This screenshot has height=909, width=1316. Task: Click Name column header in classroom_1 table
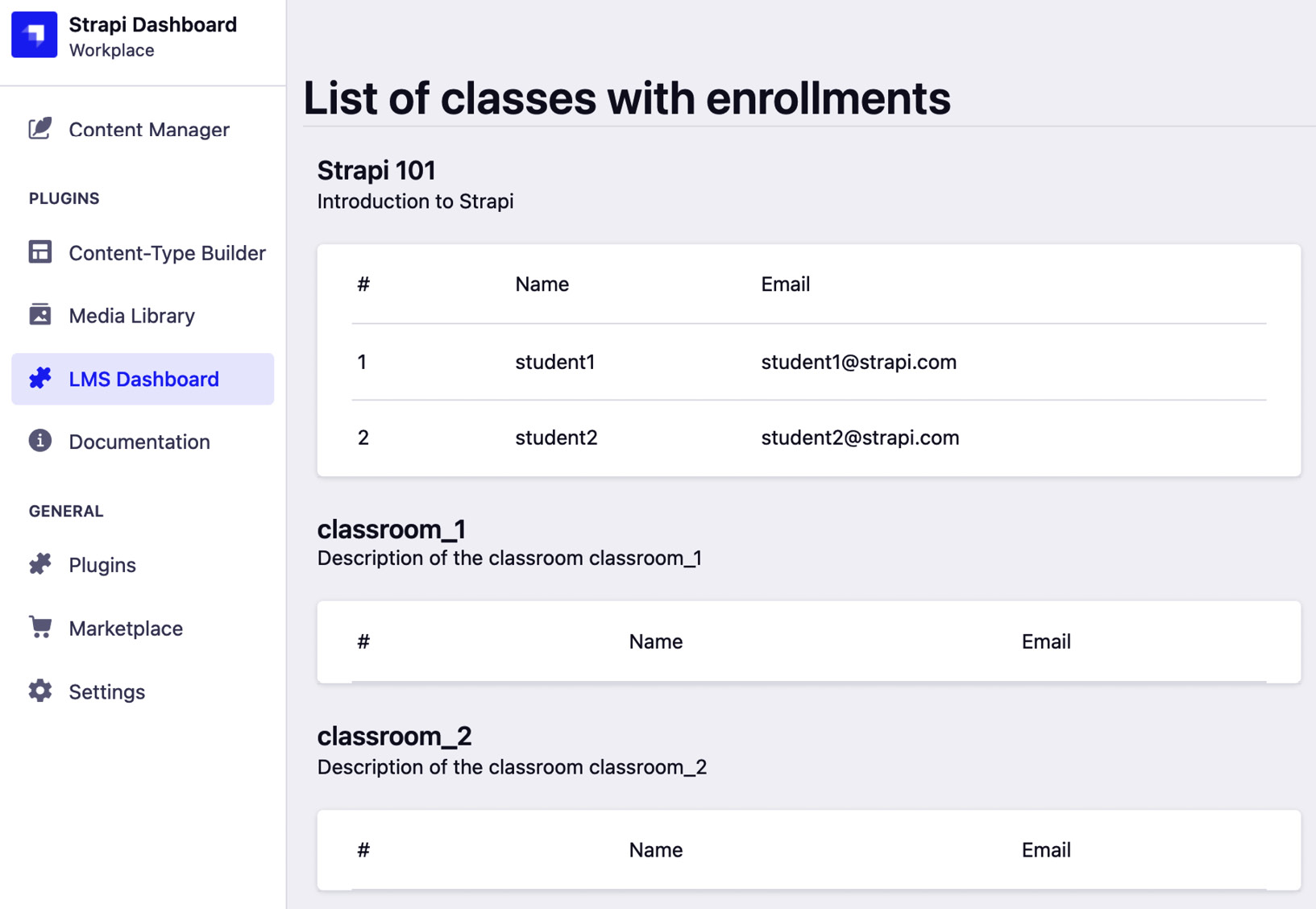(656, 641)
